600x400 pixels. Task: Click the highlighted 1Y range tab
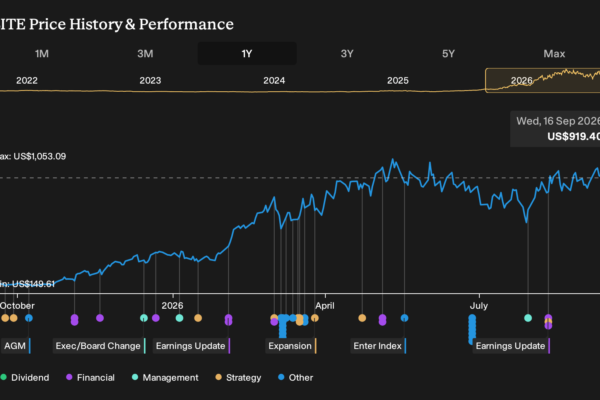point(247,54)
